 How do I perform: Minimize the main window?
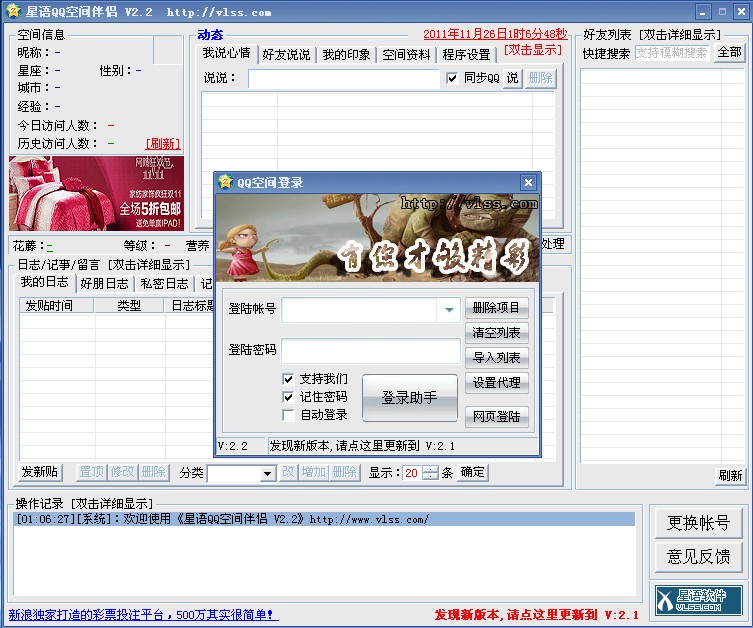[x=703, y=12]
